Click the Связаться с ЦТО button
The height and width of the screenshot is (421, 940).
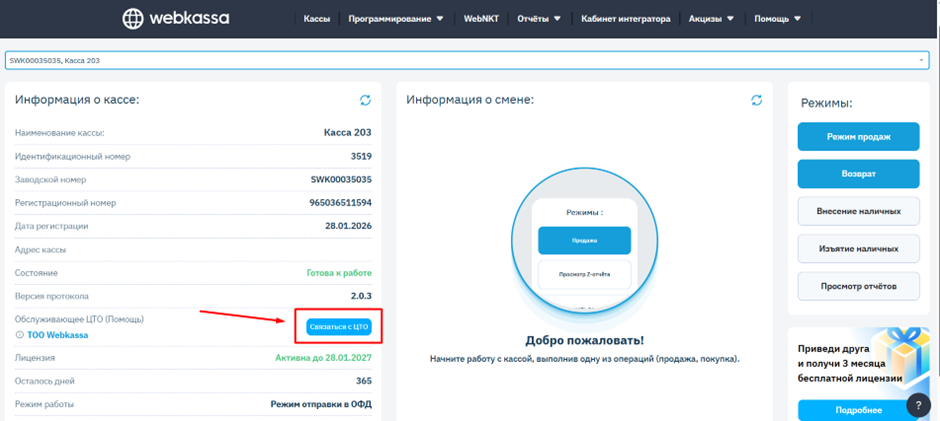coord(339,327)
